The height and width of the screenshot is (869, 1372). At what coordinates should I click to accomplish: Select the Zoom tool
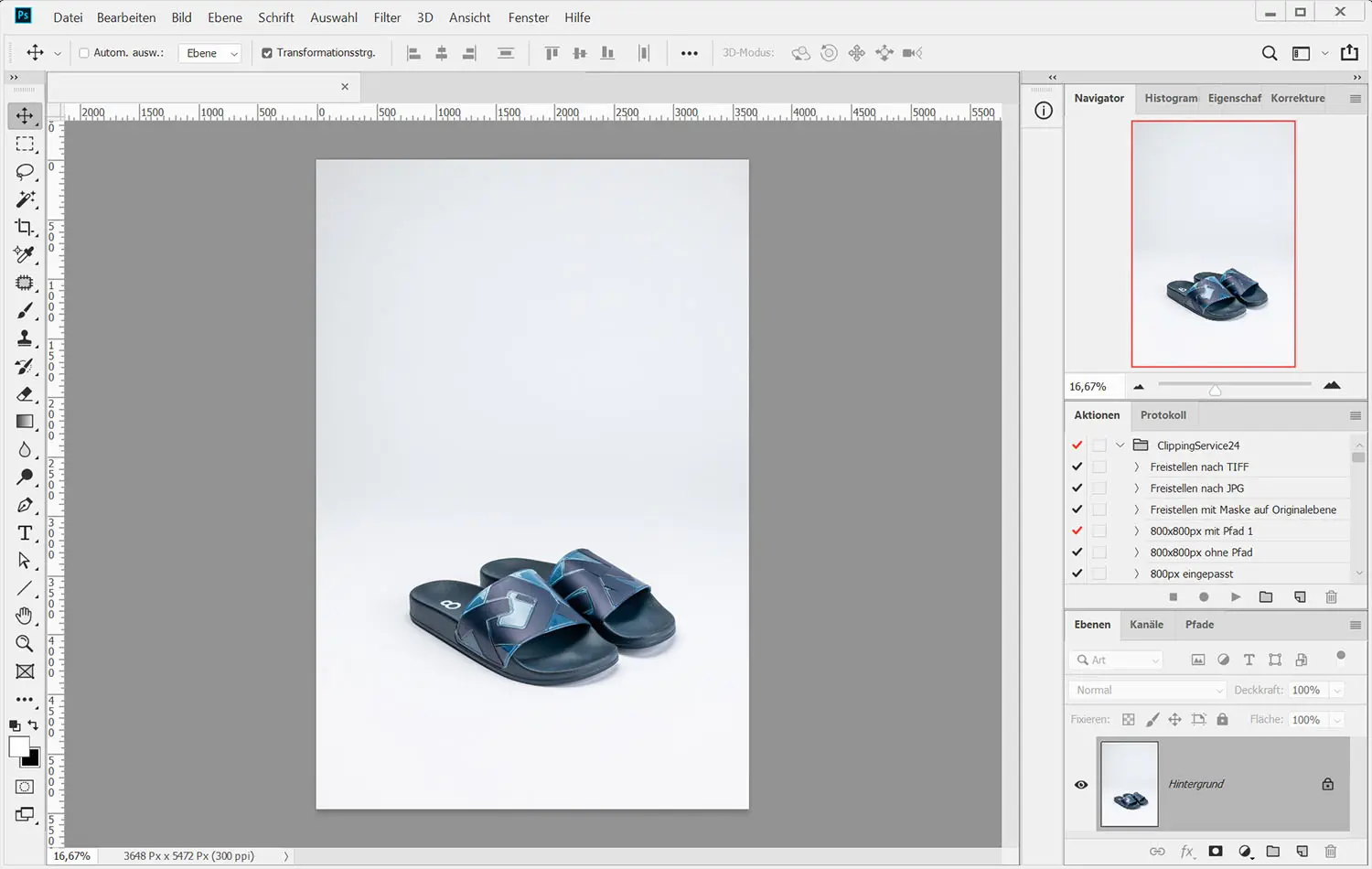25,644
